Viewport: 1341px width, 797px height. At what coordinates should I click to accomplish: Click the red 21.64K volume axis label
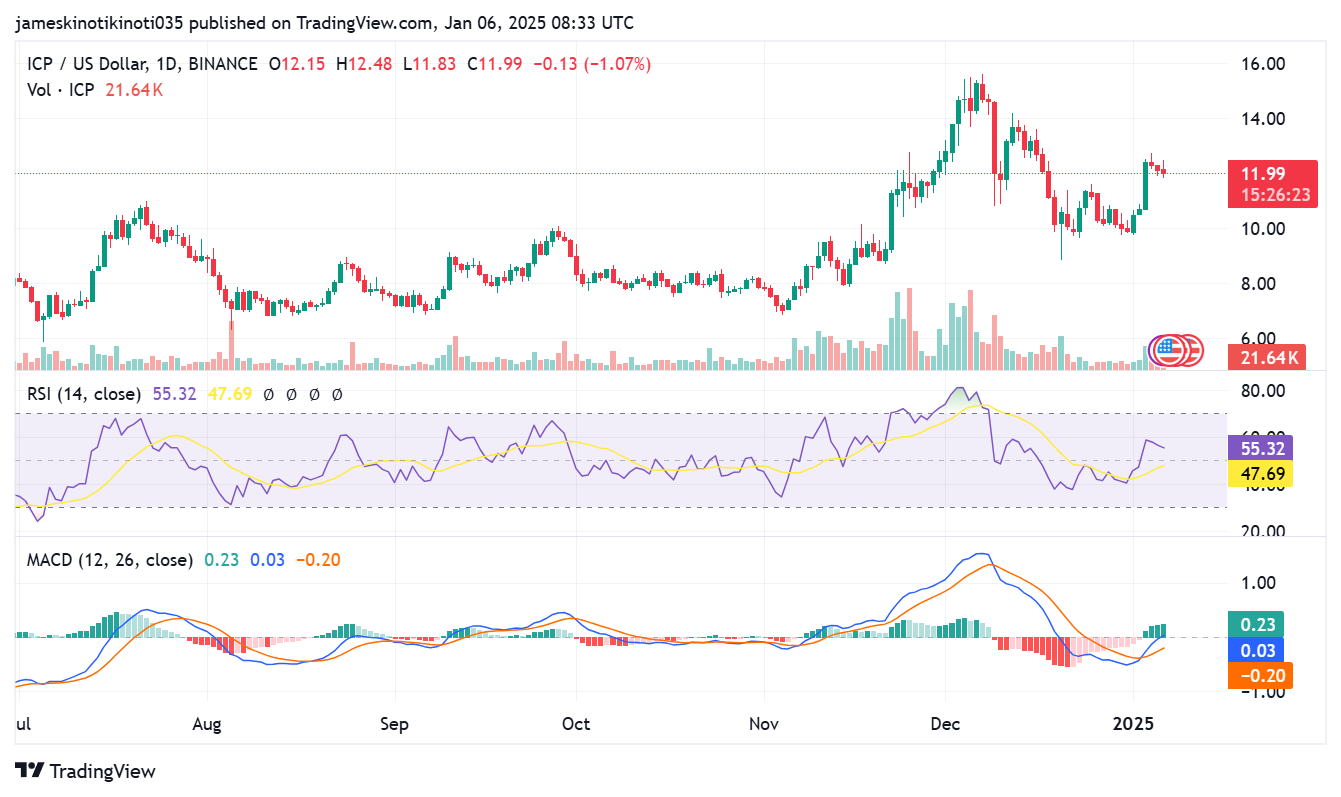click(x=1266, y=357)
